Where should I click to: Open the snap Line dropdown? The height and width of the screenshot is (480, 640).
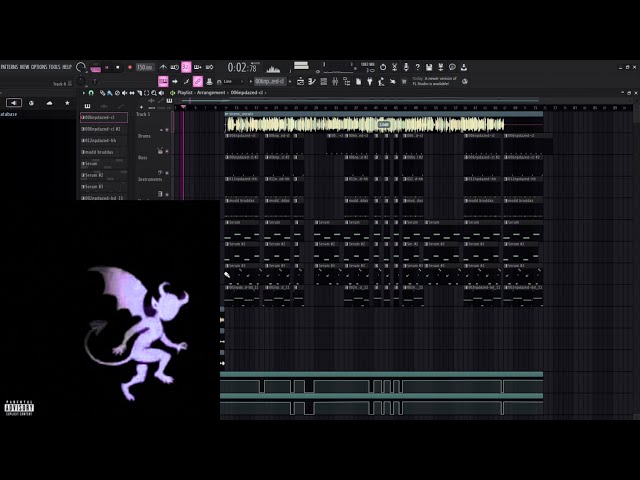[231, 82]
